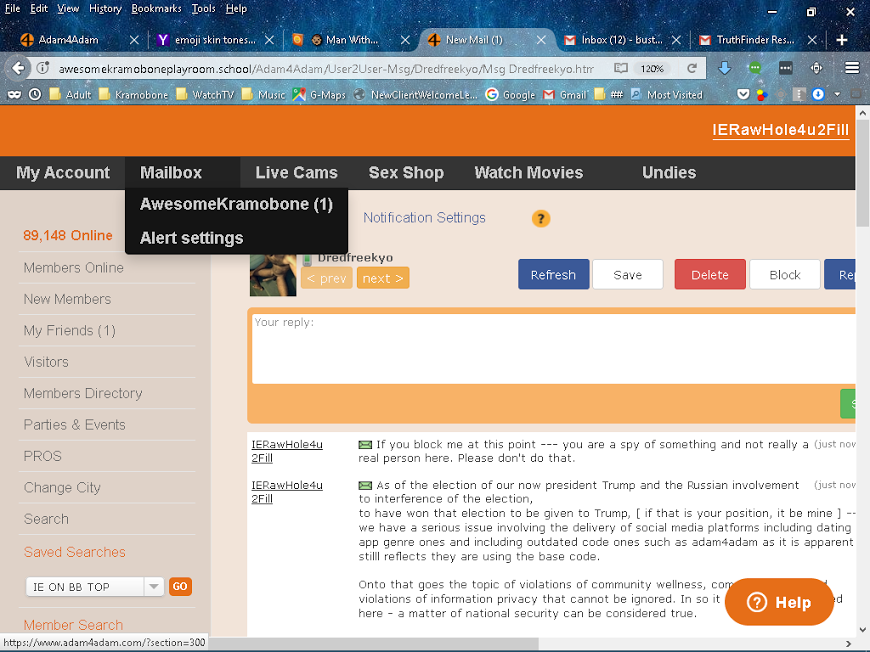Click the crosshair target toolbar icon
870x652 pixels.
tap(816, 68)
